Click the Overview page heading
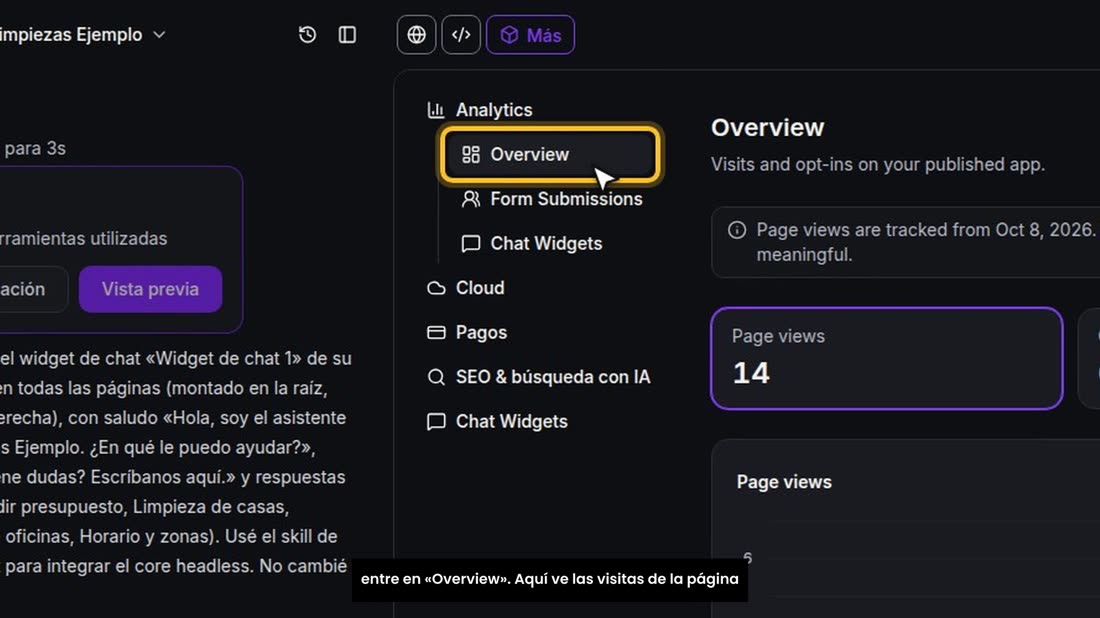Viewport: 1100px width, 618px height. pyautogui.click(x=767, y=128)
